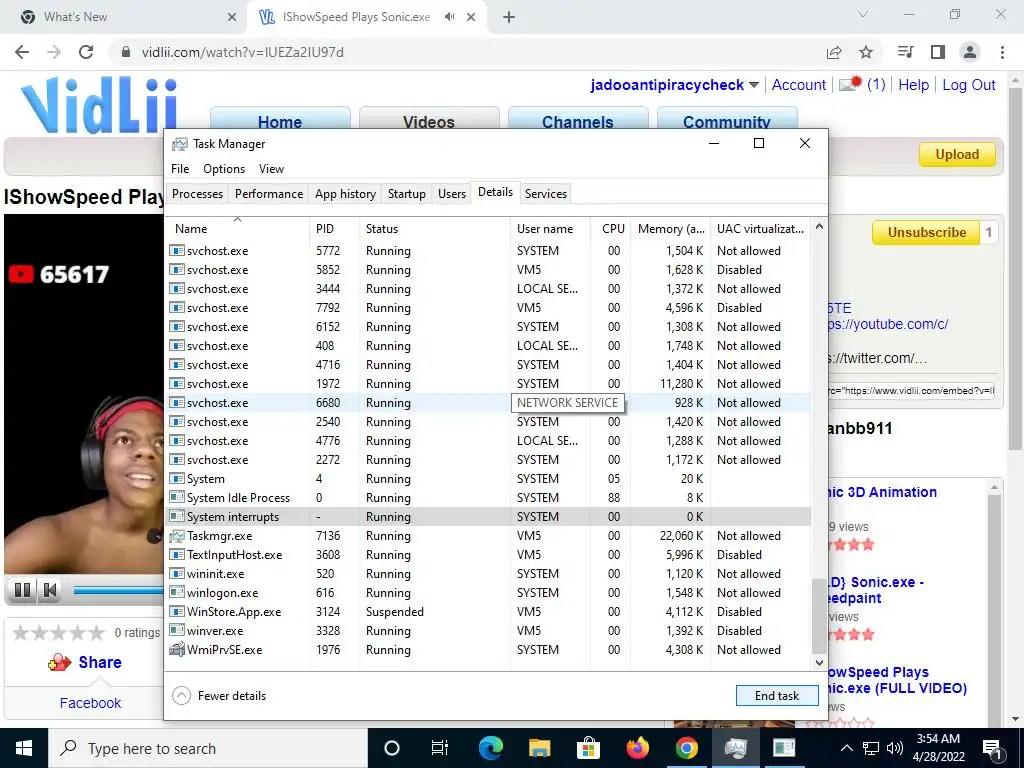Show hidden system tray icons
This screenshot has width=1024, height=768.
[846, 748]
